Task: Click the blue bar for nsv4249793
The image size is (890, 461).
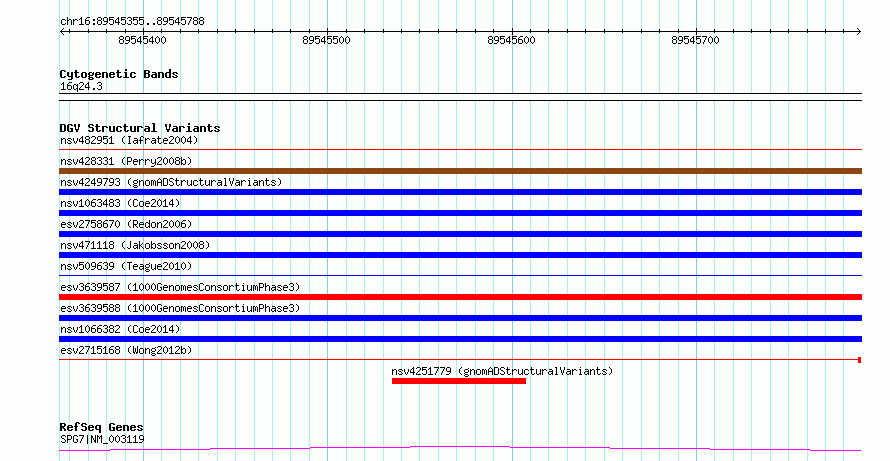Action: 460,192
